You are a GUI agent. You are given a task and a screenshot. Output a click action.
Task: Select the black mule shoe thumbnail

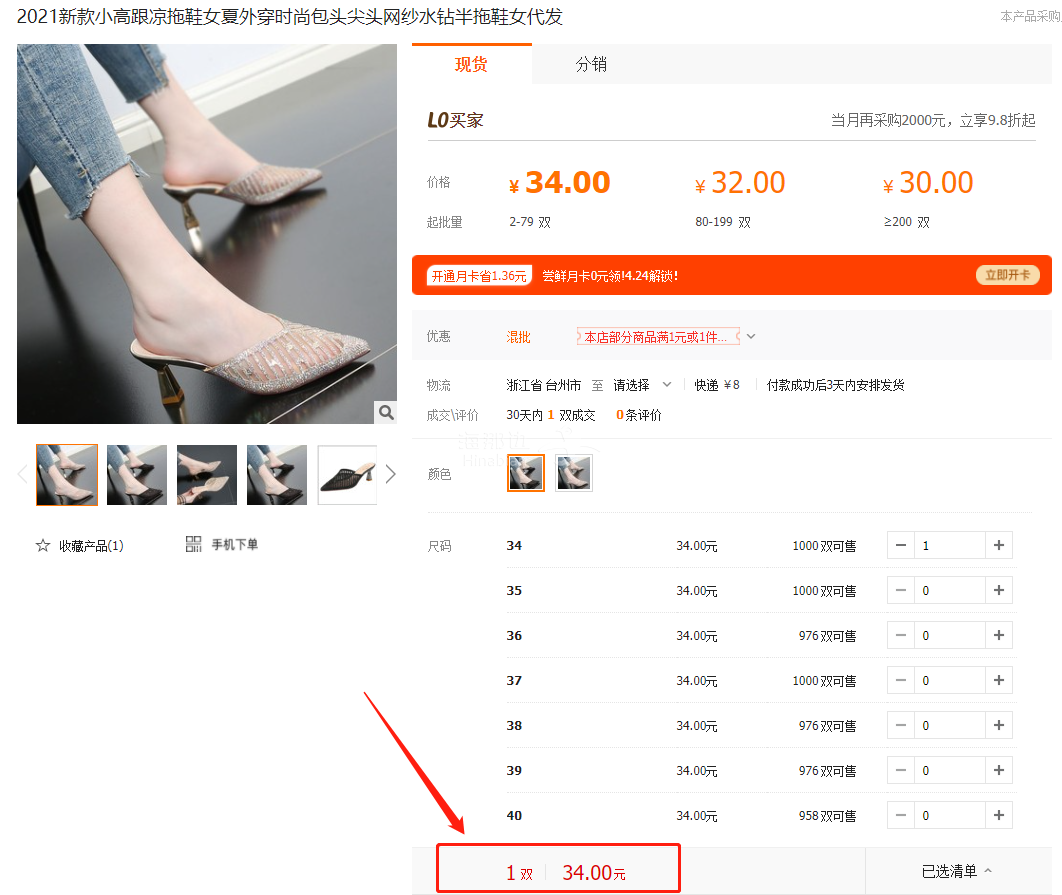pos(347,474)
